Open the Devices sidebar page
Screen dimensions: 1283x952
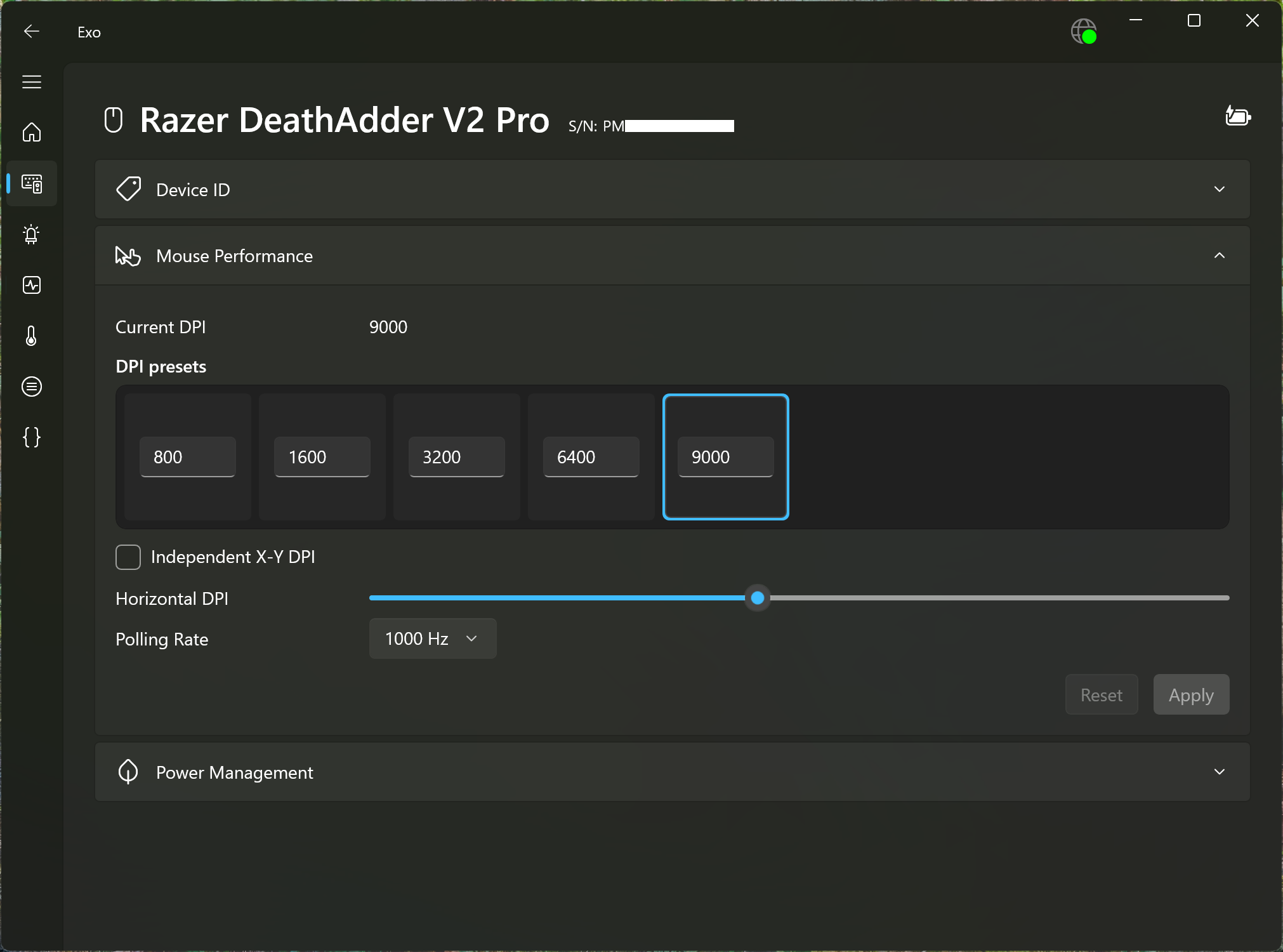(32, 183)
